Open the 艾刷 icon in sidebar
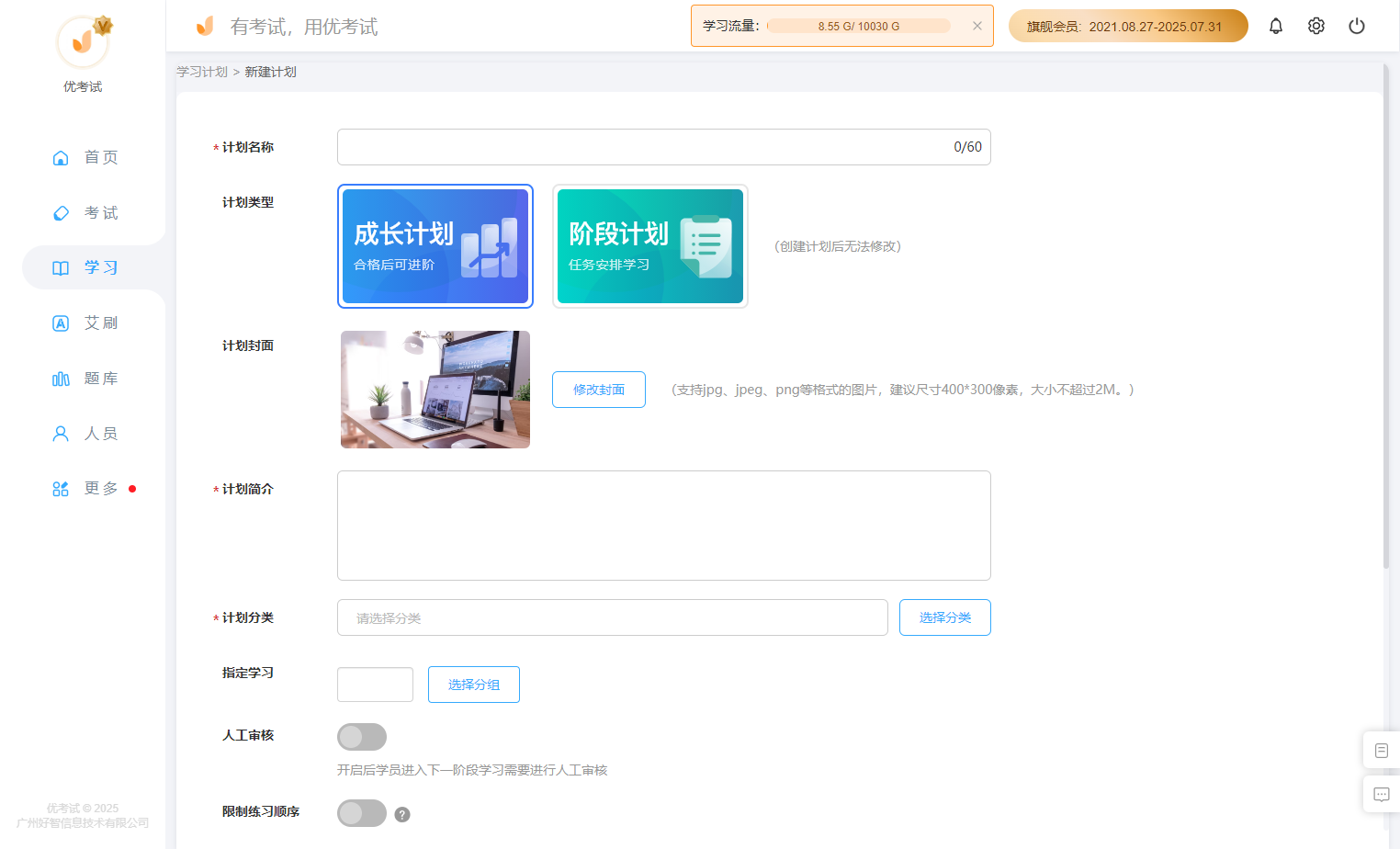Image resolution: width=1400 pixels, height=849 pixels. [61, 323]
